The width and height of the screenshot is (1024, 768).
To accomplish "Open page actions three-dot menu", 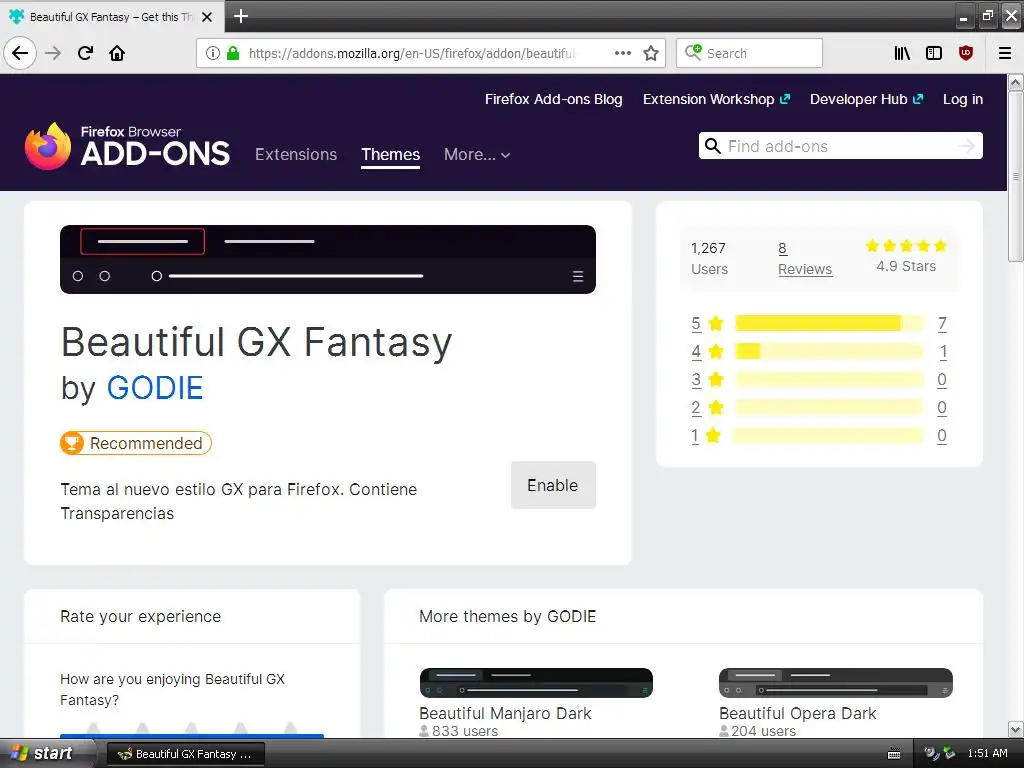I will pos(623,53).
